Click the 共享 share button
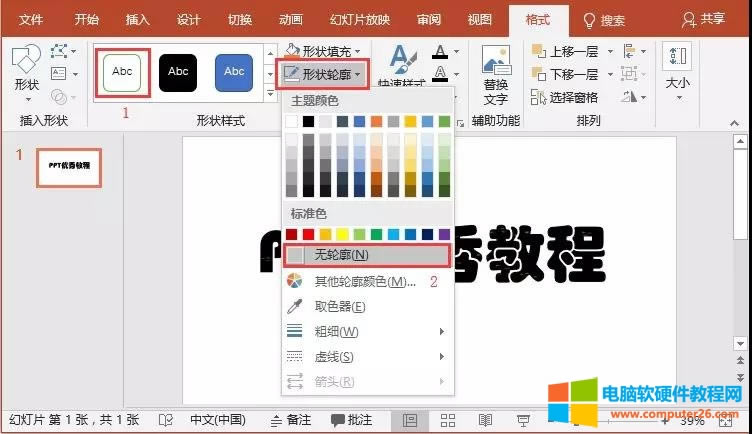The height and width of the screenshot is (434, 752). pyautogui.click(x=703, y=19)
